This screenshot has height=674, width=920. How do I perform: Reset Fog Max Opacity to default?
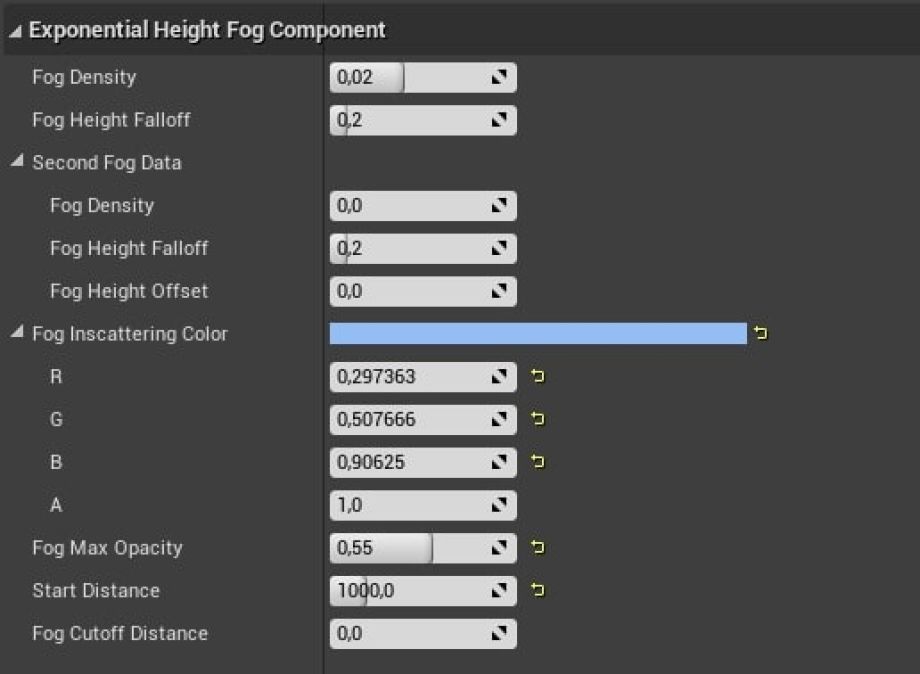tap(538, 548)
